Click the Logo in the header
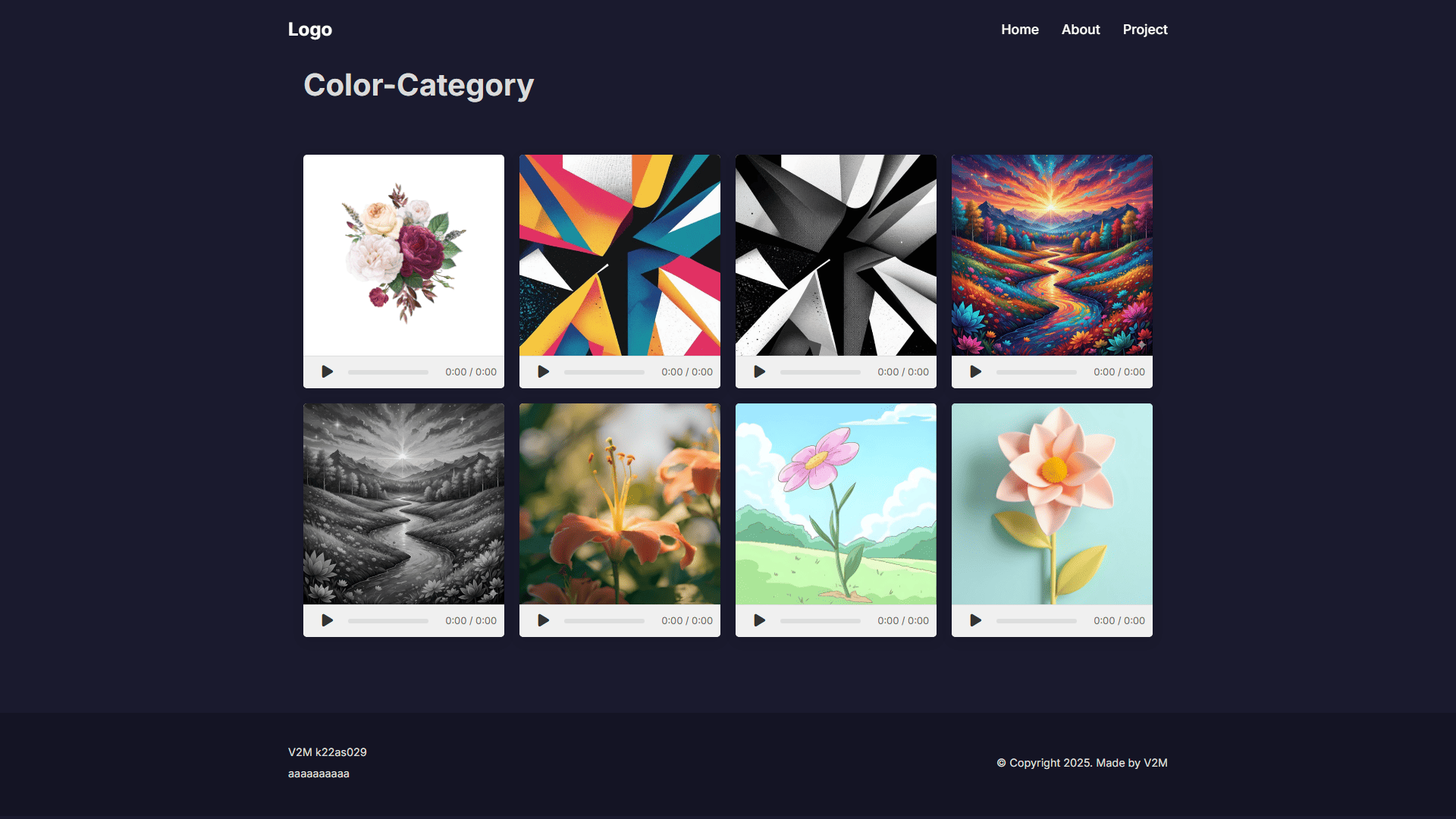This screenshot has height=819, width=1456. tap(310, 30)
